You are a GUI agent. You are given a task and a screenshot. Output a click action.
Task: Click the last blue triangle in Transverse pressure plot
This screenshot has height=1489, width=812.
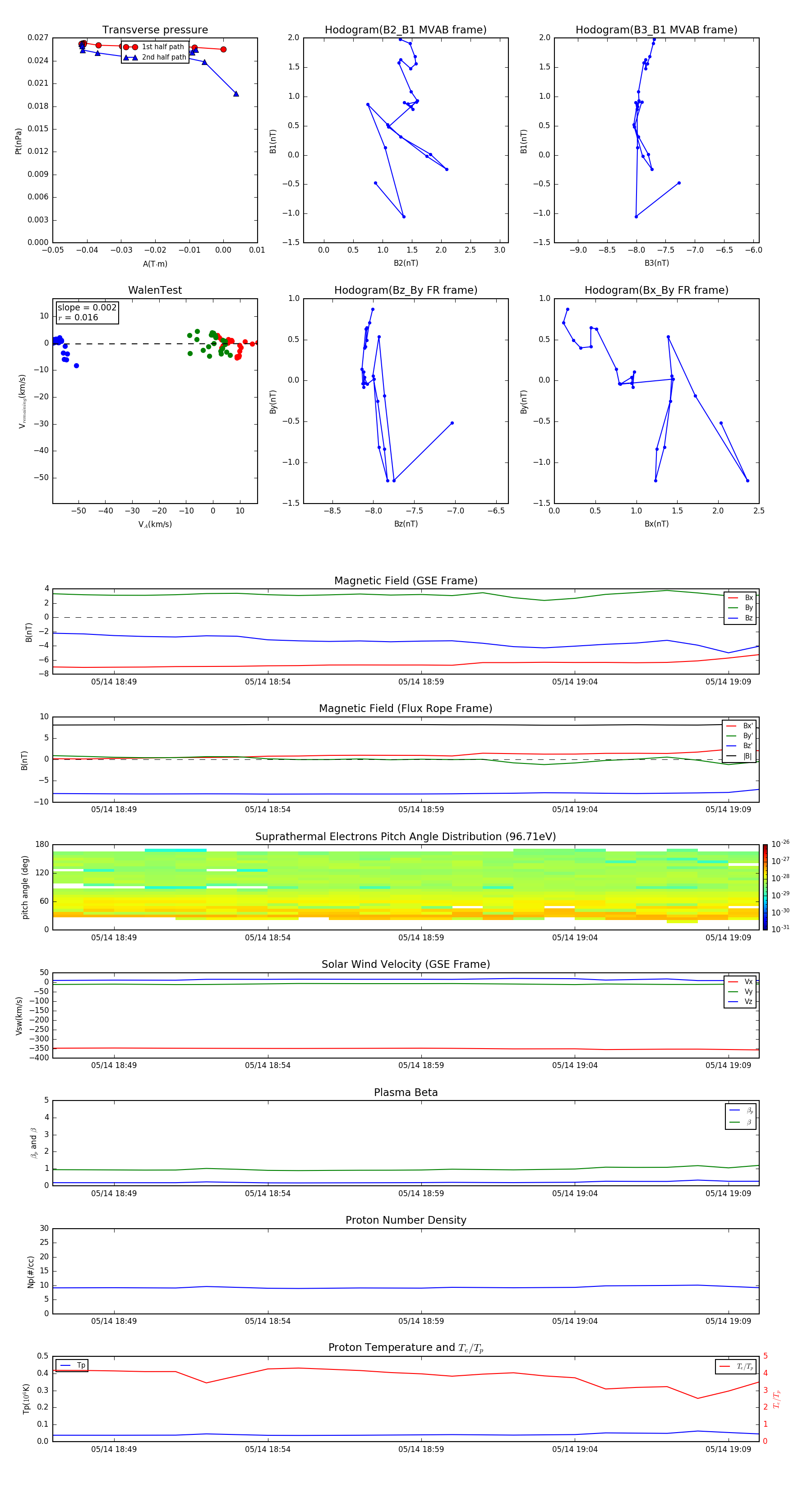pos(236,94)
